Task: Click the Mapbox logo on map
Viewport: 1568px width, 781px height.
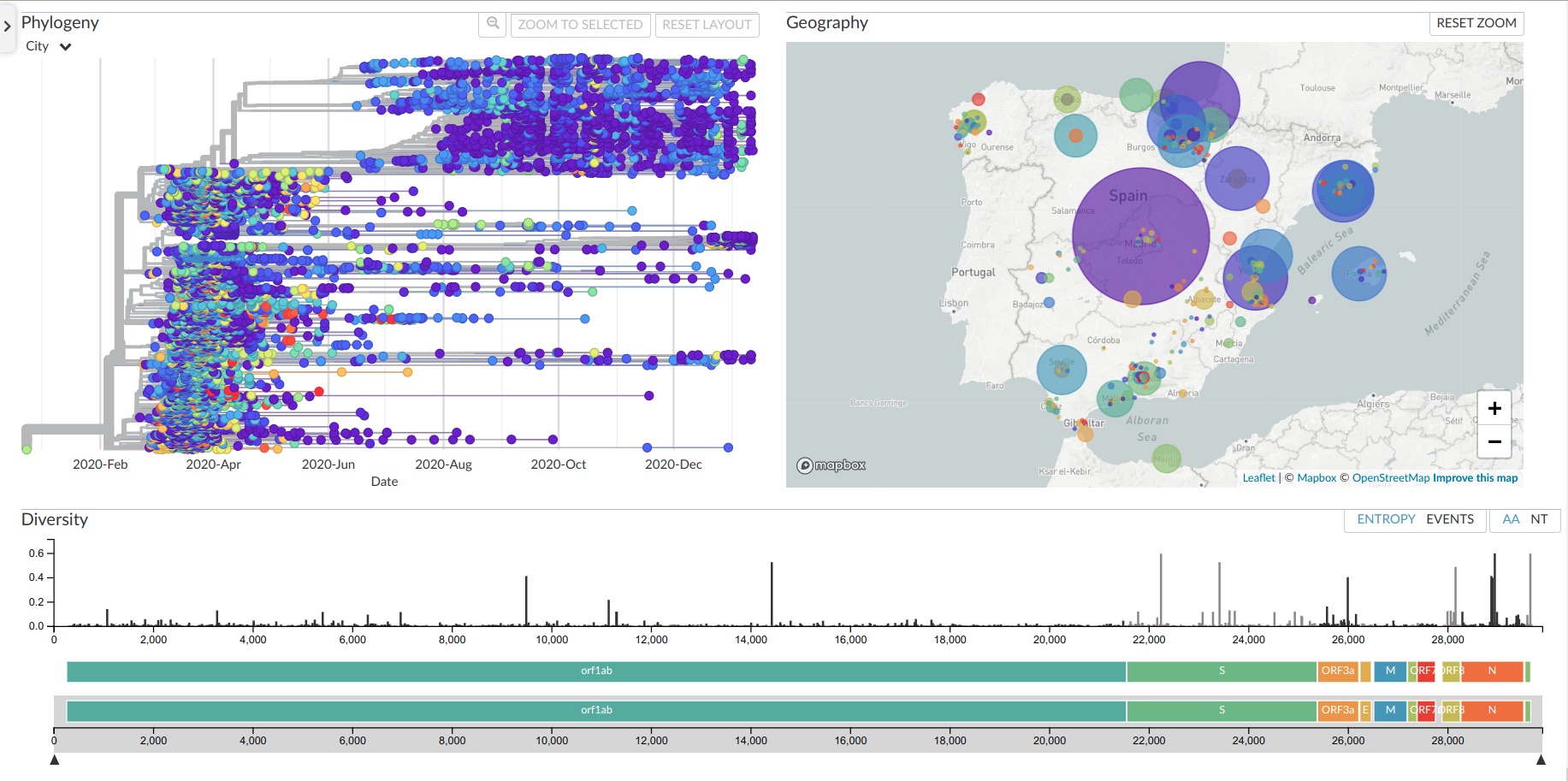Action: [831, 465]
